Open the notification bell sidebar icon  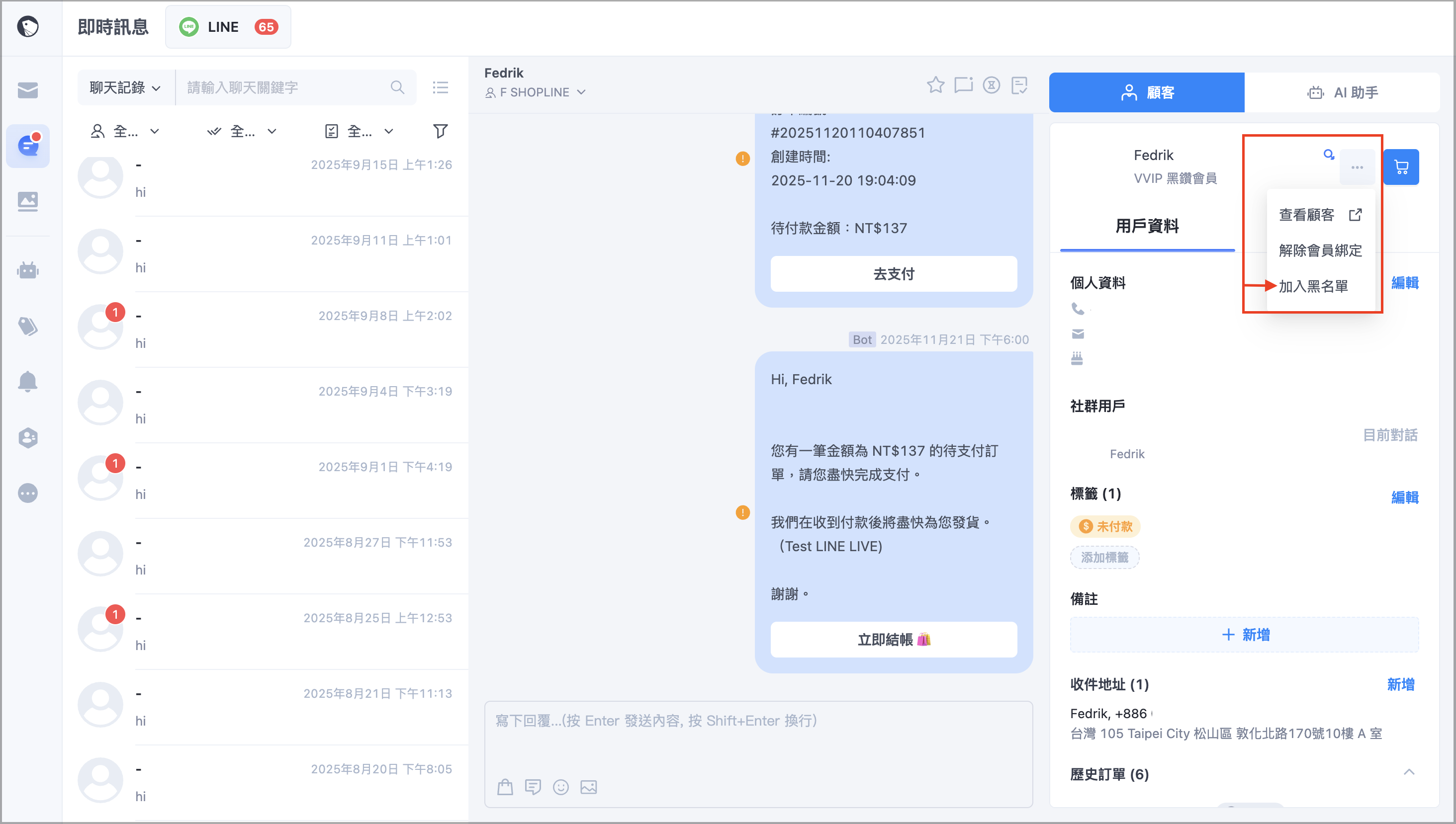pos(27,382)
